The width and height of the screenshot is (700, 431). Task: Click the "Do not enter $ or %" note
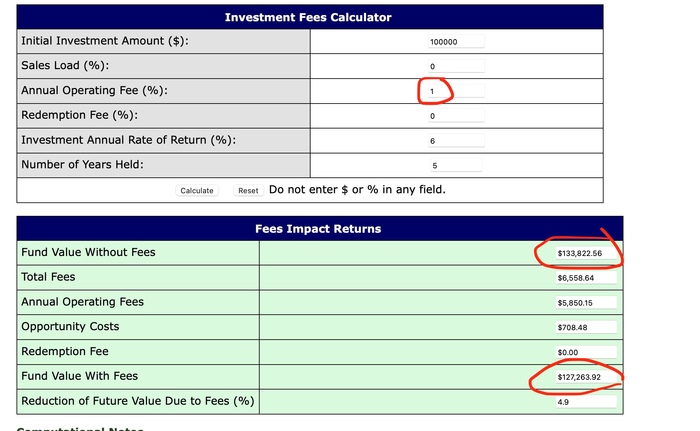[x=357, y=190]
